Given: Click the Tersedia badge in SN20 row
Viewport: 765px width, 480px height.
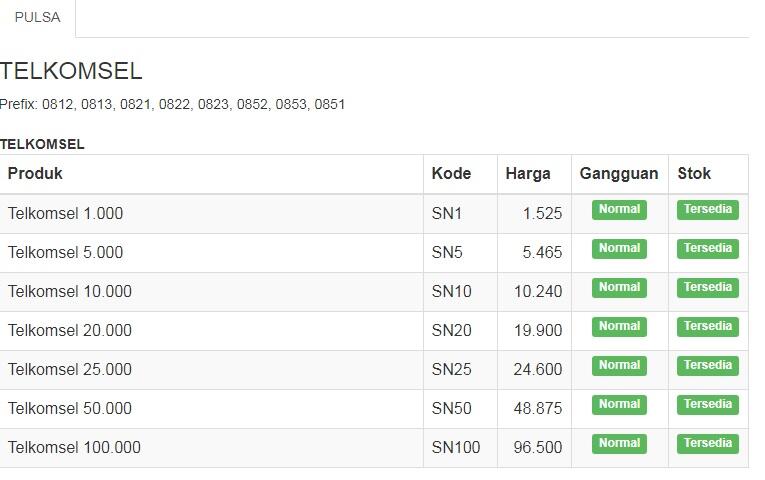Looking at the screenshot, I should click(708, 327).
